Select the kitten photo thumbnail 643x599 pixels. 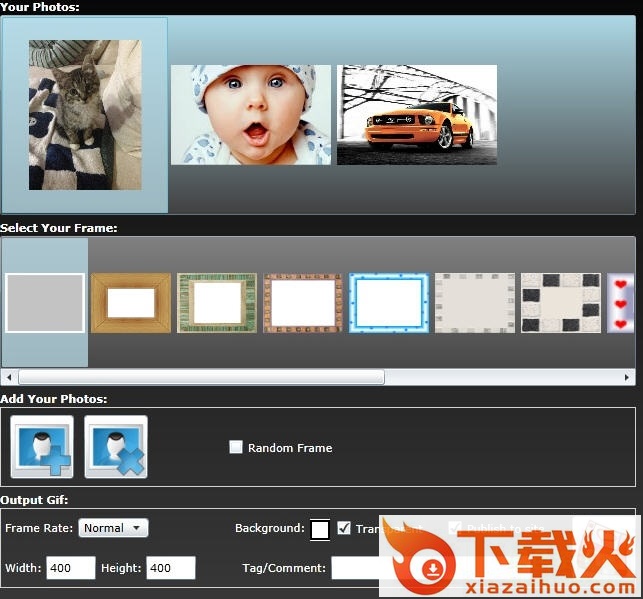[85, 115]
